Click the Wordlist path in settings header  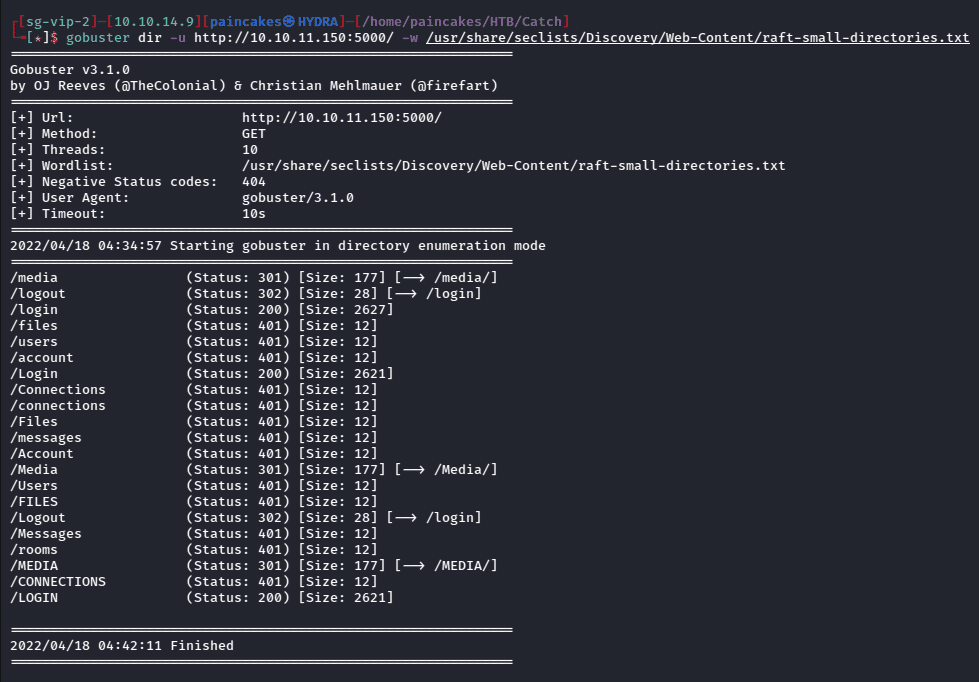point(513,166)
